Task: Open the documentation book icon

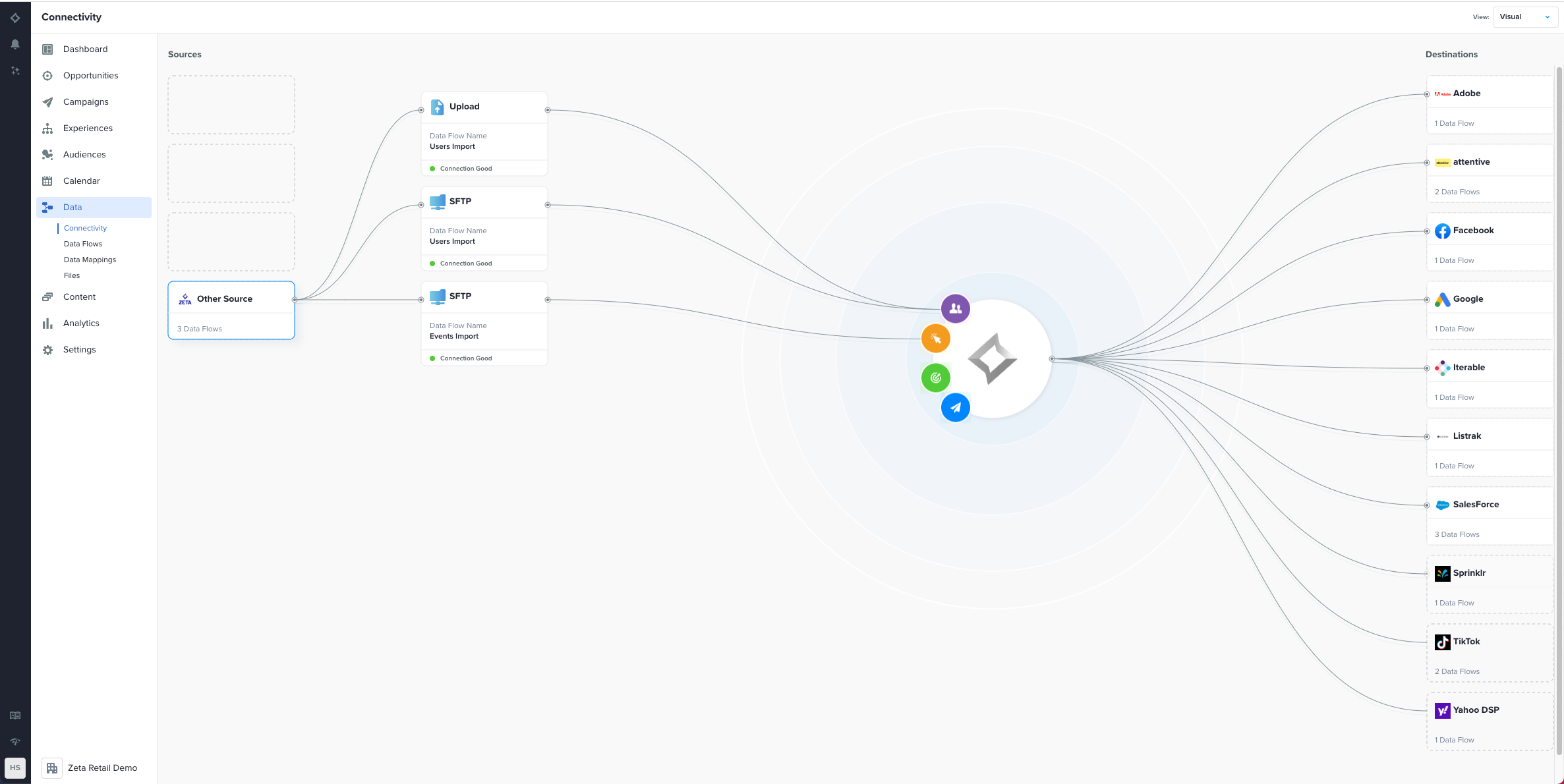Action: pos(15,715)
